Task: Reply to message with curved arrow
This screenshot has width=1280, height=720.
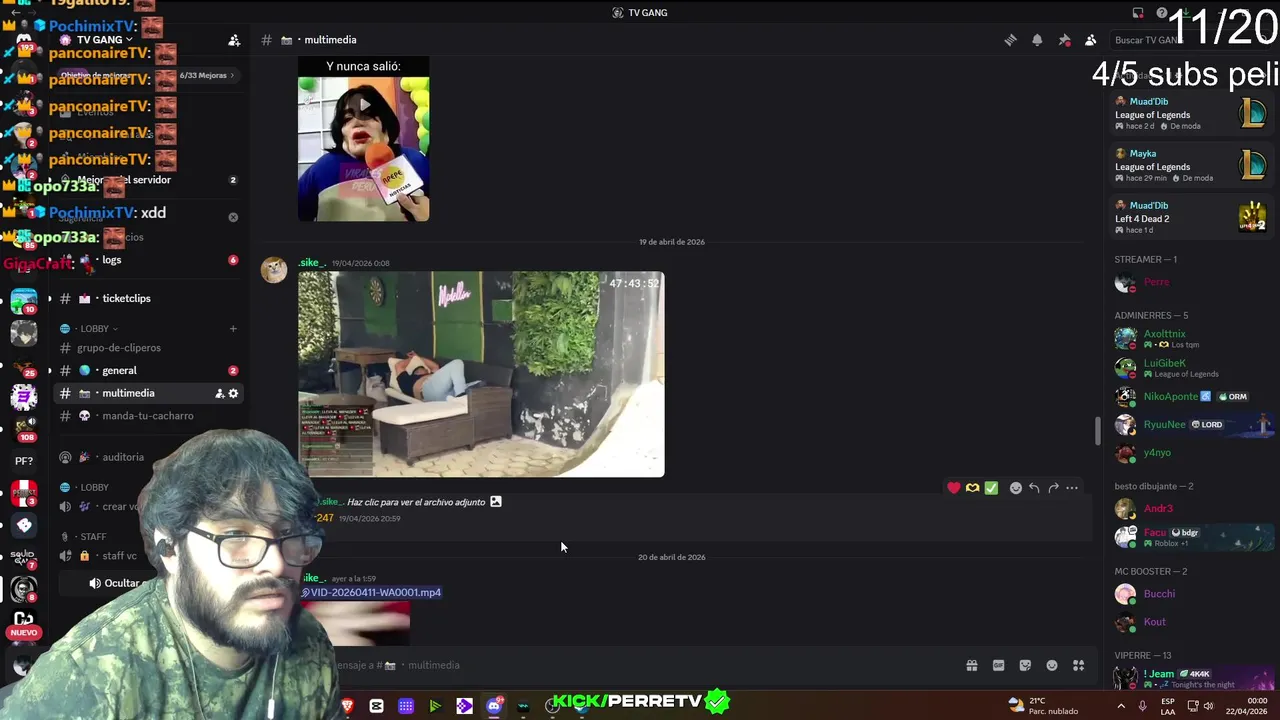Action: tap(1034, 488)
